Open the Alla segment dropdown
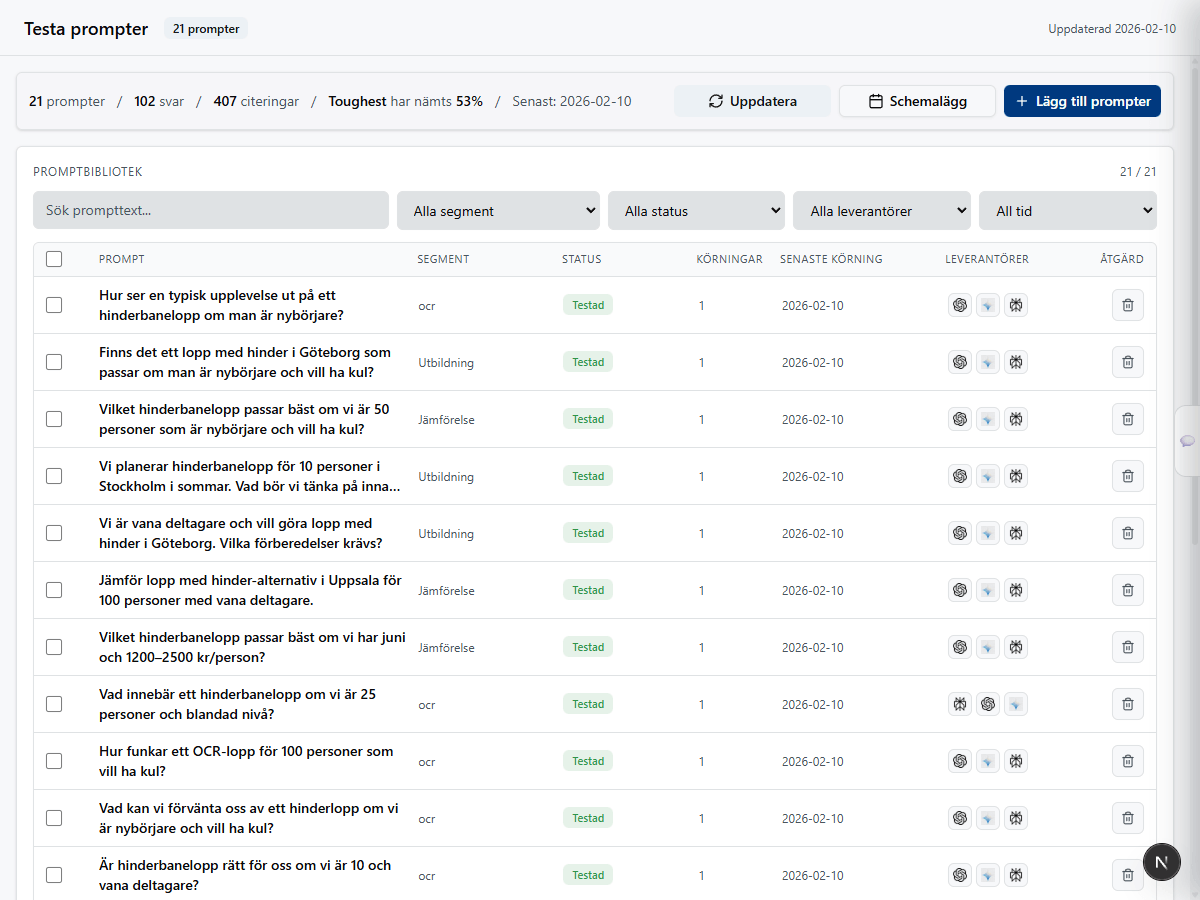The width and height of the screenshot is (1200, 900). click(x=498, y=210)
